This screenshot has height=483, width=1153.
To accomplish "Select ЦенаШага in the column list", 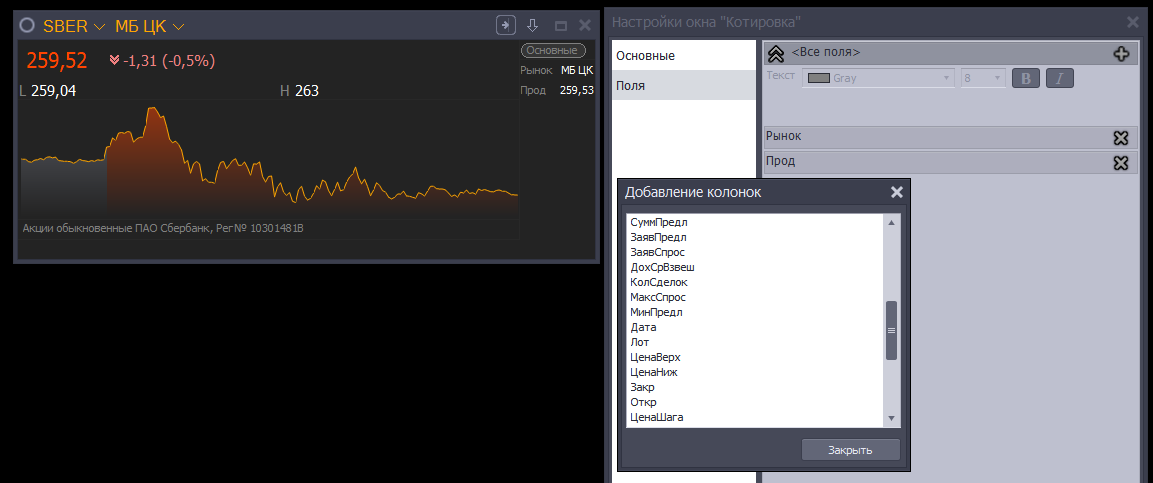I will coord(657,417).
